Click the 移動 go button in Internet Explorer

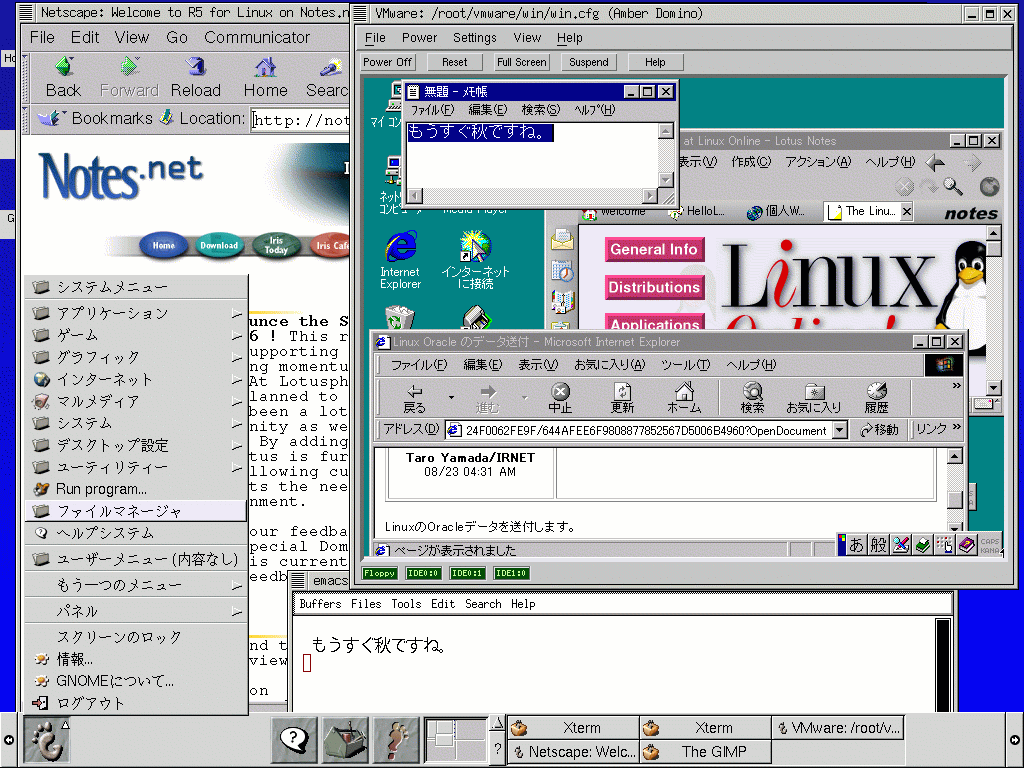pyautogui.click(x=880, y=430)
